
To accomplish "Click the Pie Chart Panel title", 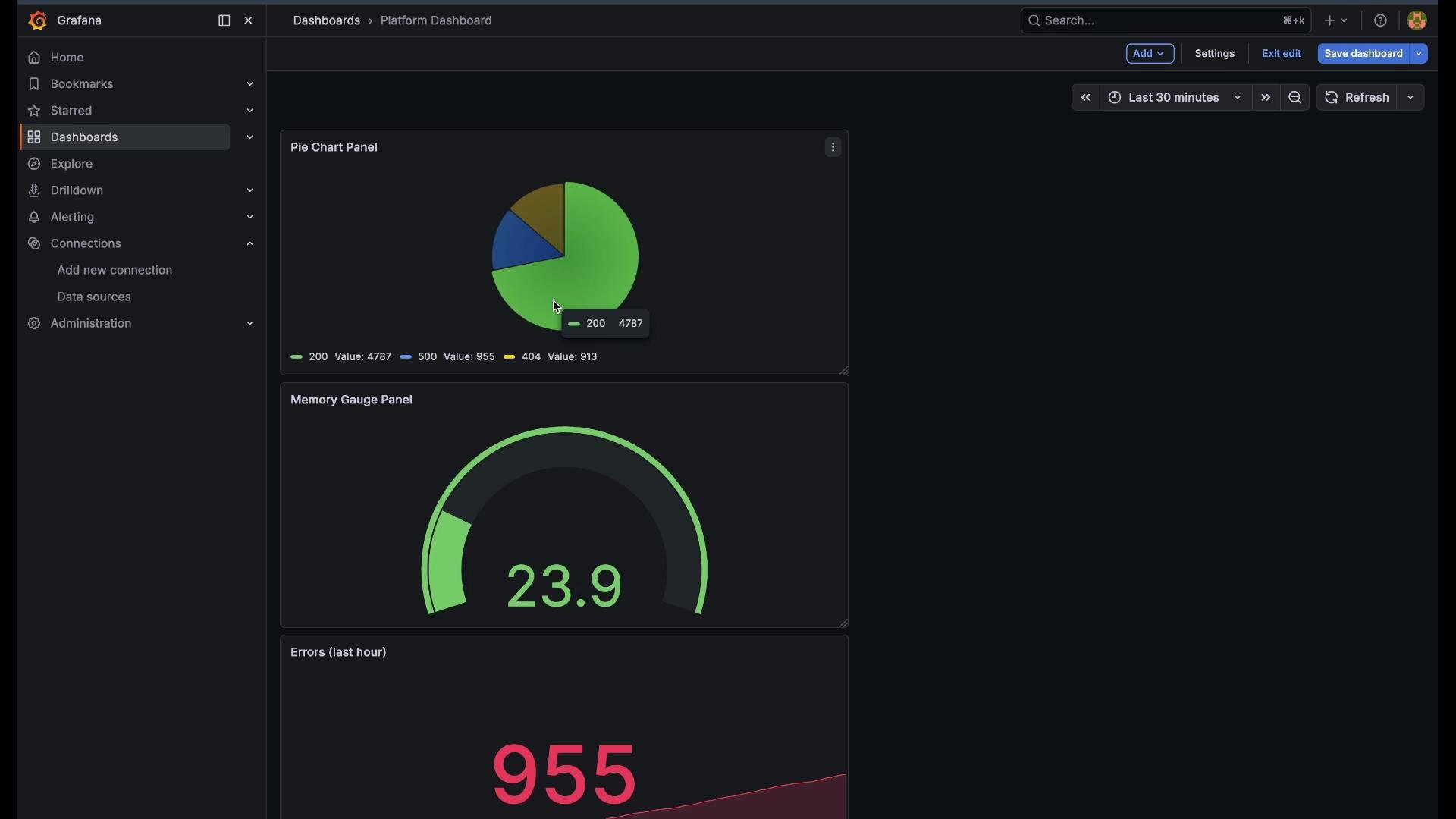I will click(x=334, y=147).
